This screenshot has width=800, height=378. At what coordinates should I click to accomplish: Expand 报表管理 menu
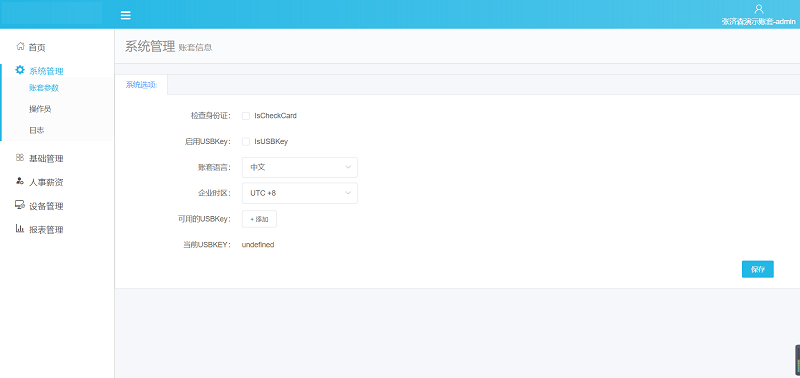point(46,230)
